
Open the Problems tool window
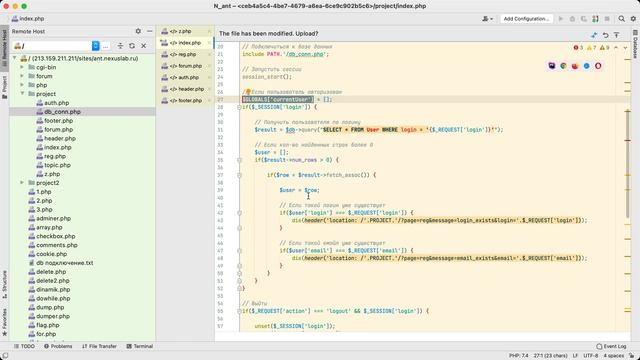(x=58, y=346)
